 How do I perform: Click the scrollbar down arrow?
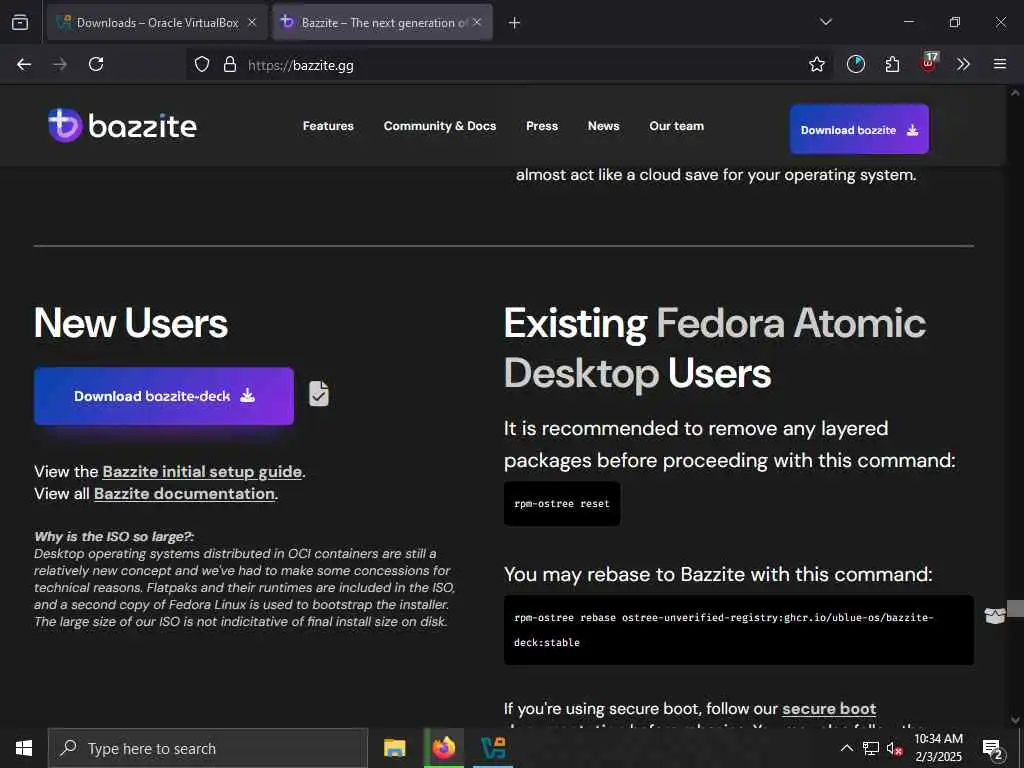(x=1015, y=720)
